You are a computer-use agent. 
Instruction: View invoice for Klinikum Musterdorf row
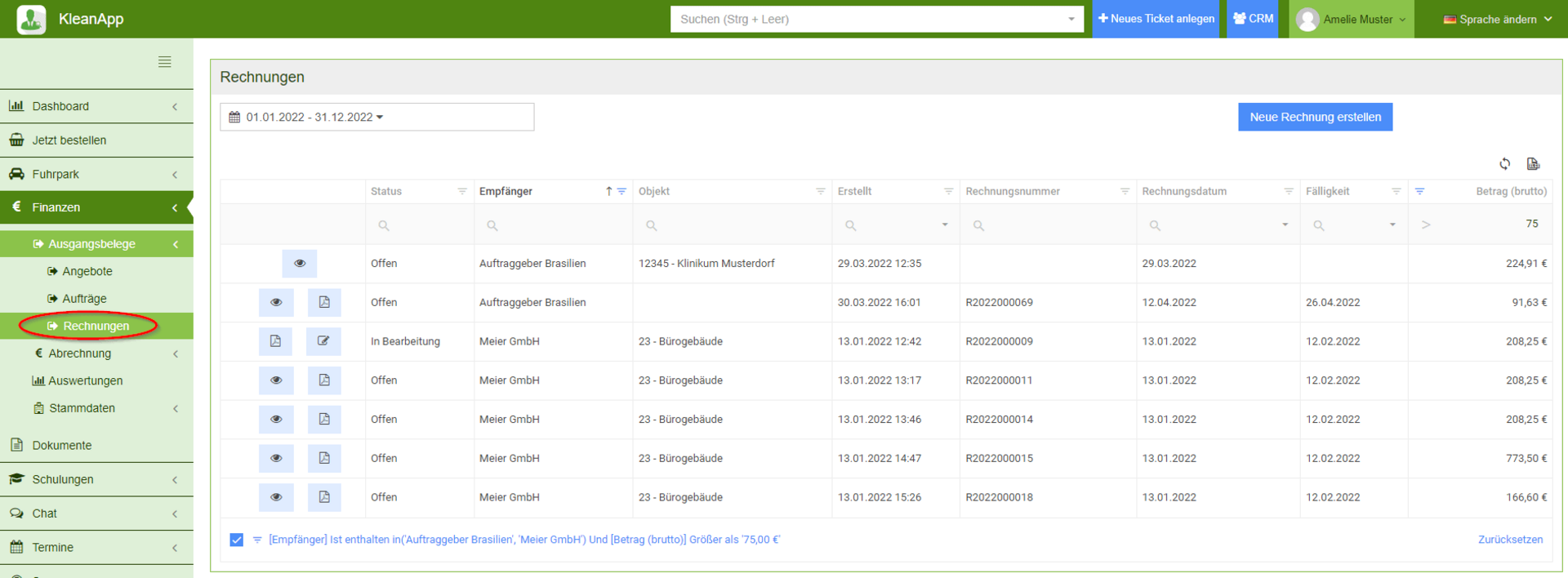coord(300,264)
